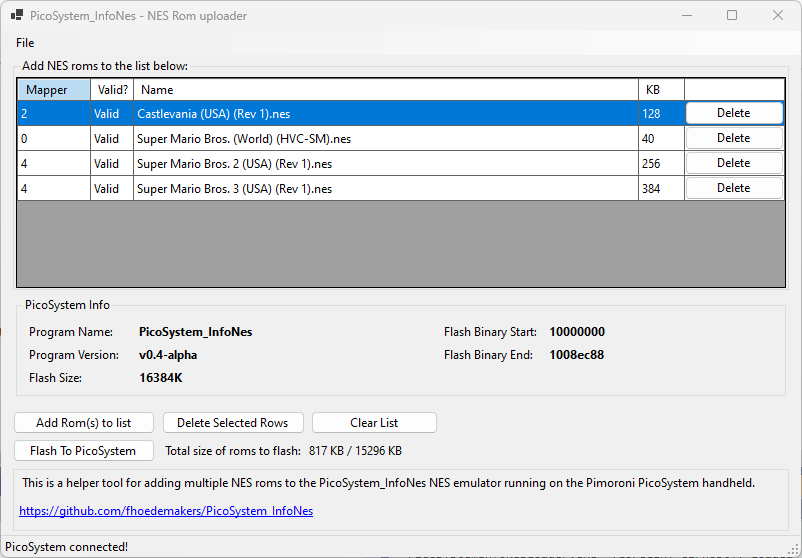The width and height of the screenshot is (802, 558).
Task: Click Delete Selected Rows button
Action: pyautogui.click(x=233, y=423)
